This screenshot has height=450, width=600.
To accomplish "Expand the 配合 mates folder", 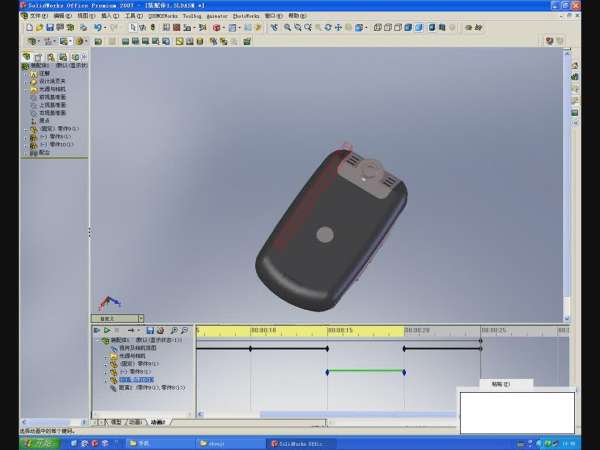I will (26, 153).
